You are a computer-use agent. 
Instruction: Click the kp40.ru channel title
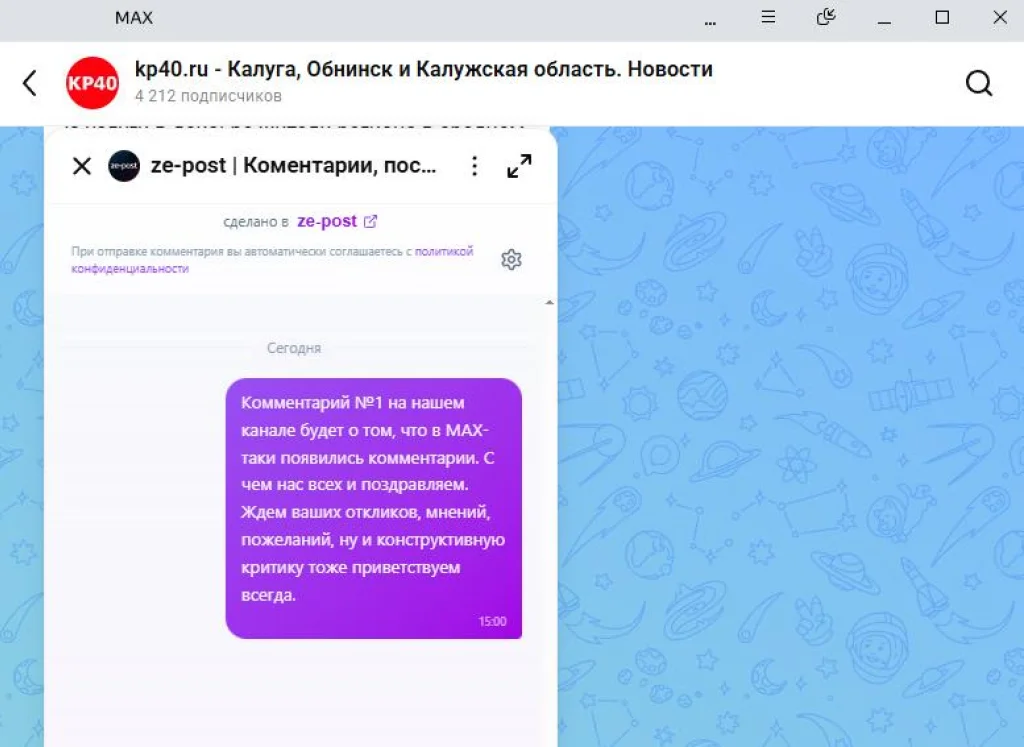tap(423, 70)
